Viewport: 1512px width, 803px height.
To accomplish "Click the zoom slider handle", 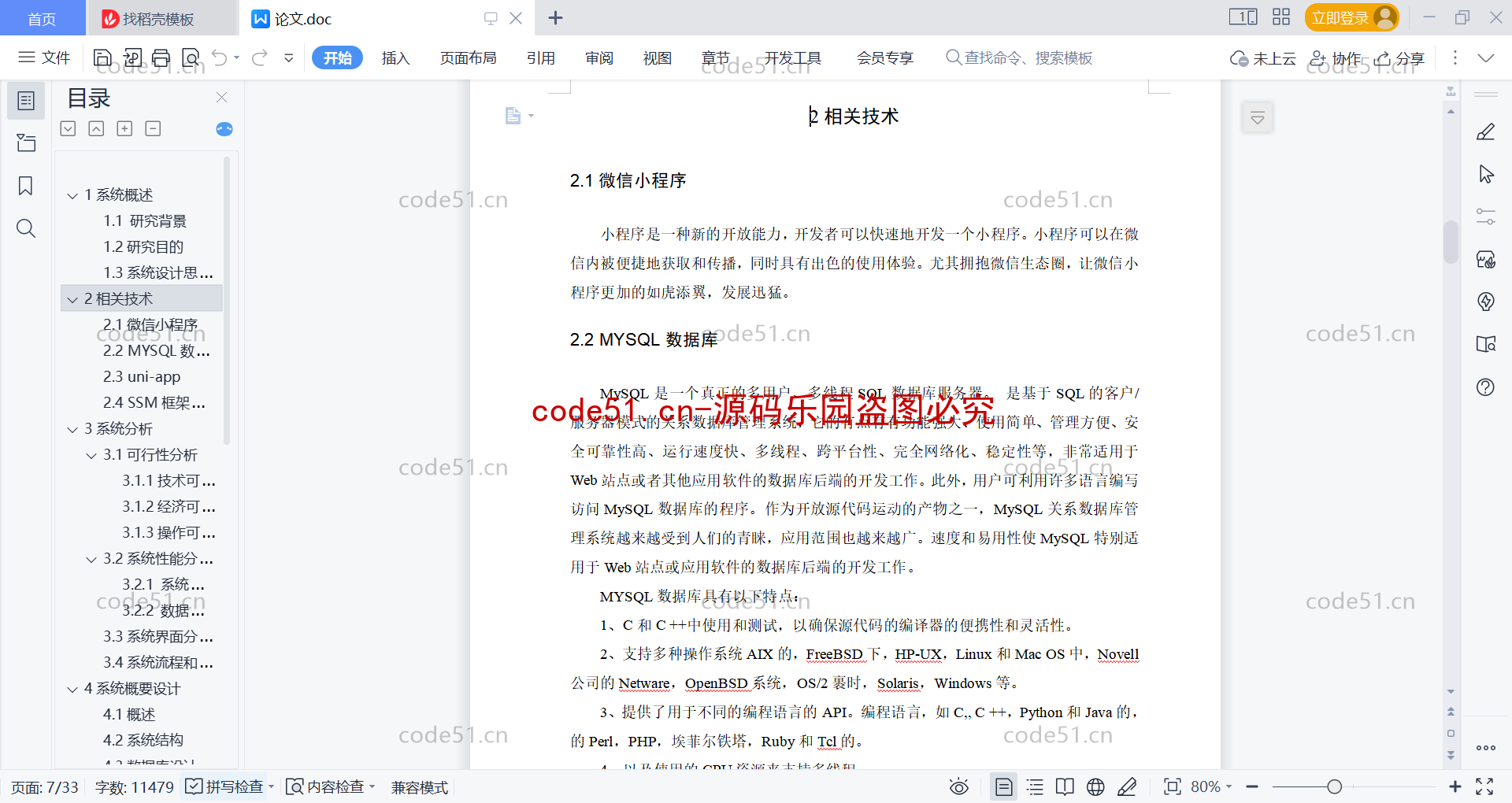I will tap(1334, 786).
